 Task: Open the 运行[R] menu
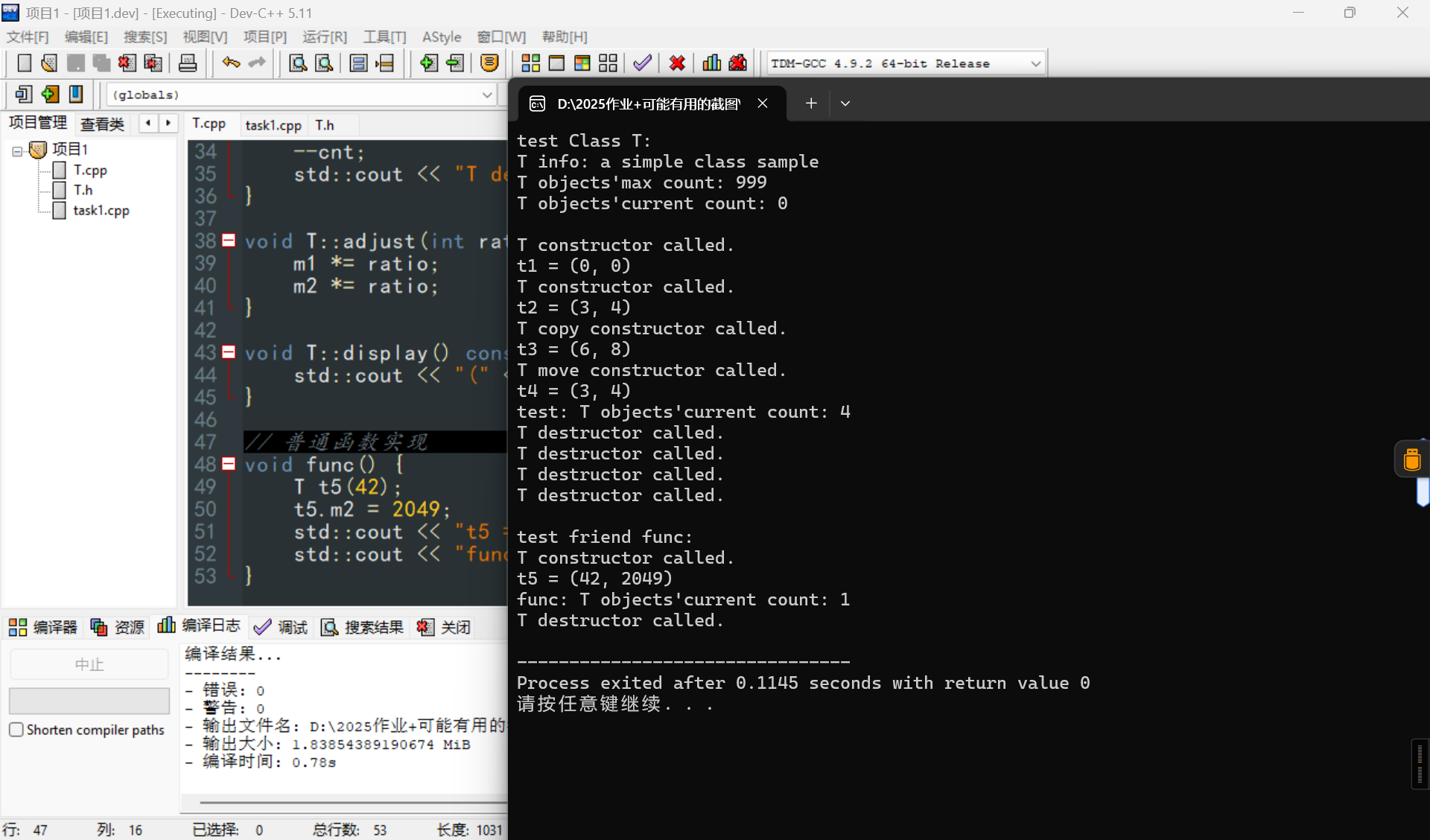pos(325,36)
